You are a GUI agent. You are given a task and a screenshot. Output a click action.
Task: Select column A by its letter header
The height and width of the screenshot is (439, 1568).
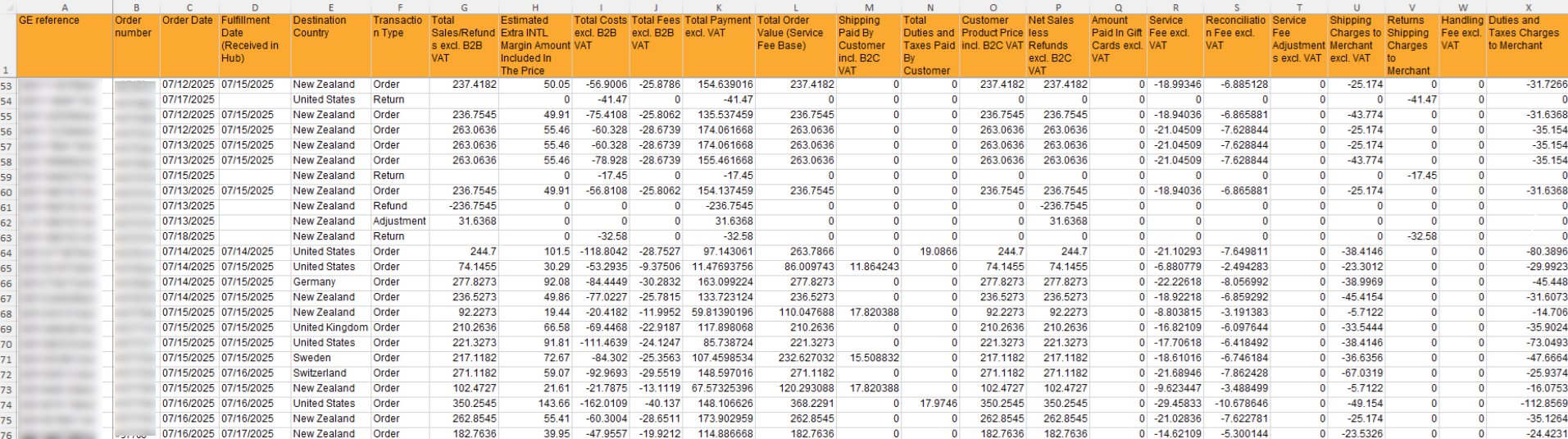point(65,7)
